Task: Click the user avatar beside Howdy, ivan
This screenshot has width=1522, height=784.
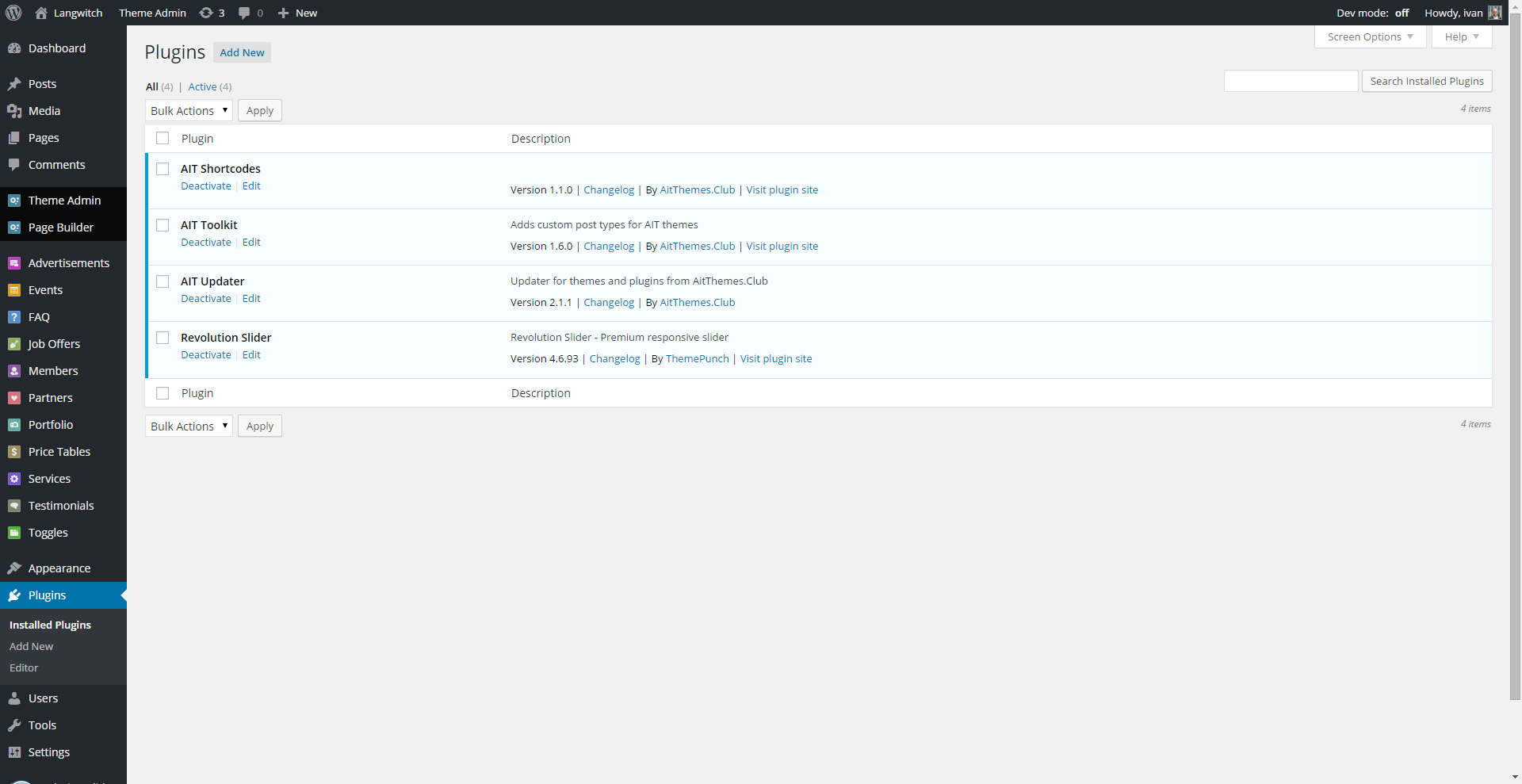Action: (x=1495, y=13)
